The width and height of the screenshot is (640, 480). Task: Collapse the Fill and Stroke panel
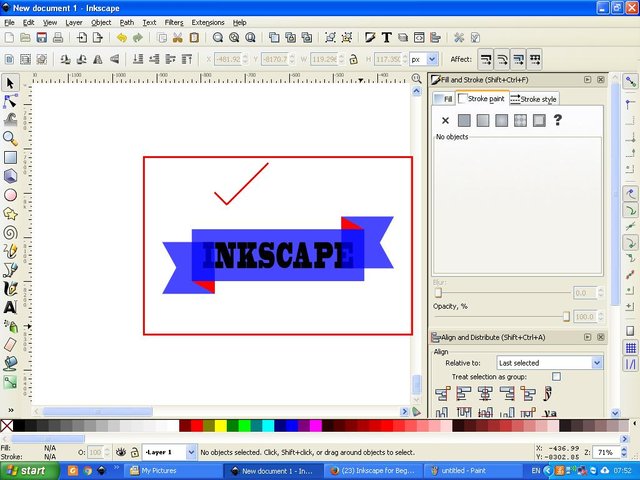587,80
